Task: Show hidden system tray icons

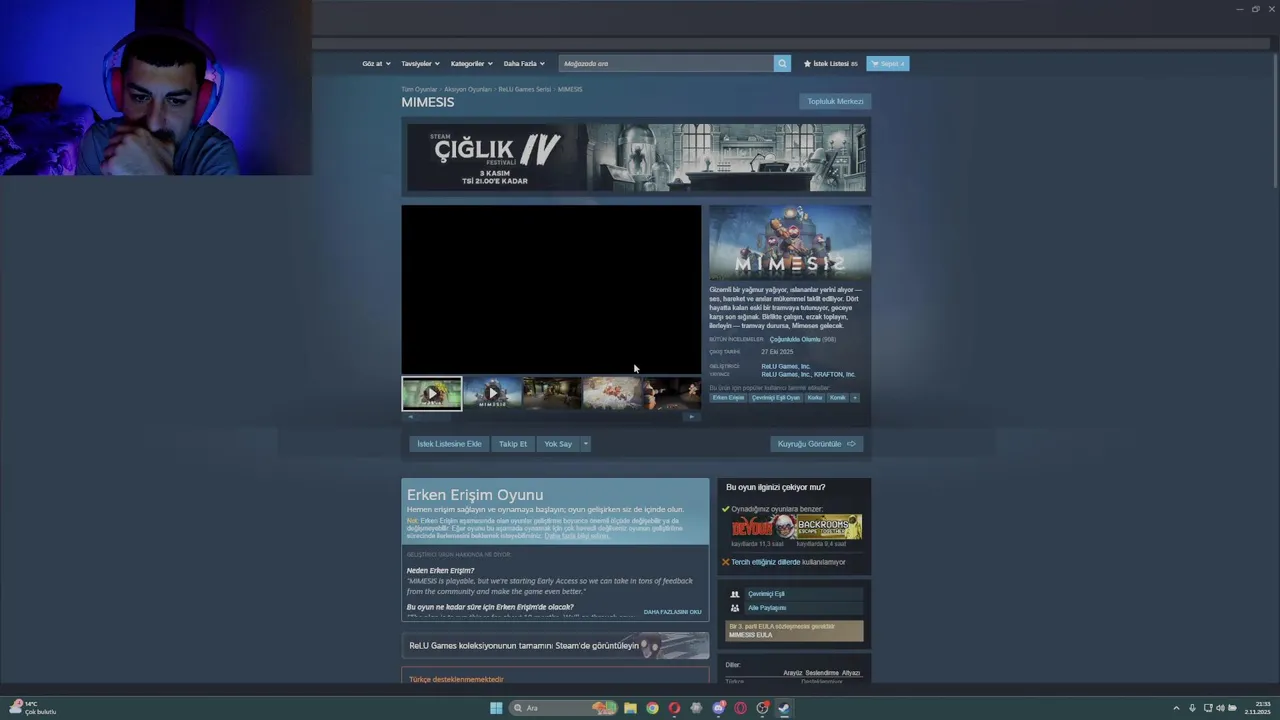Action: coord(1176,708)
